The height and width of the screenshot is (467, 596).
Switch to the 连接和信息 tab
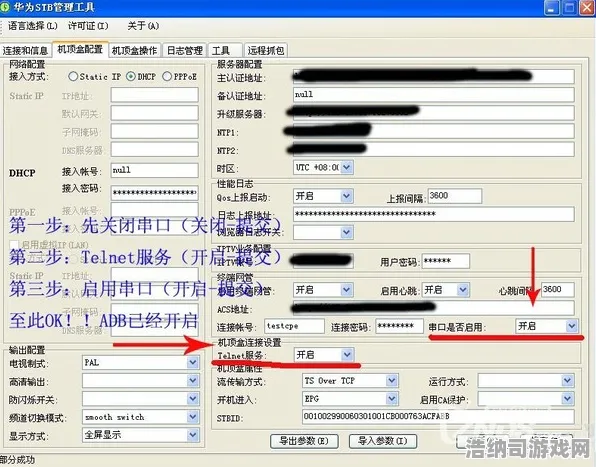25,51
